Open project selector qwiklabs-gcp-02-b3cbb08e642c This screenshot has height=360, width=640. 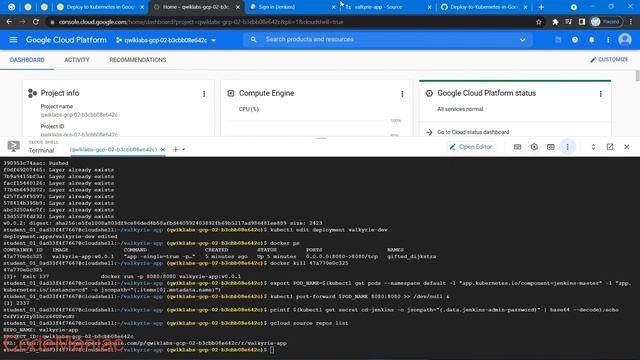click(166, 40)
